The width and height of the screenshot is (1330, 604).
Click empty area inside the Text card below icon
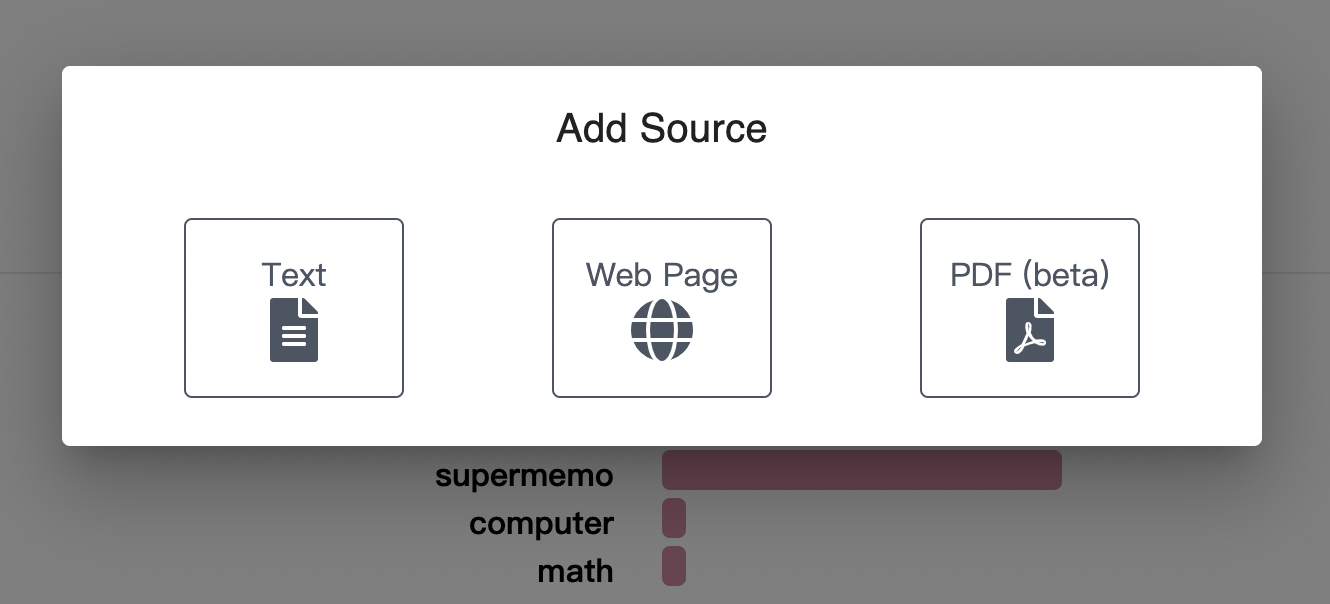[294, 380]
